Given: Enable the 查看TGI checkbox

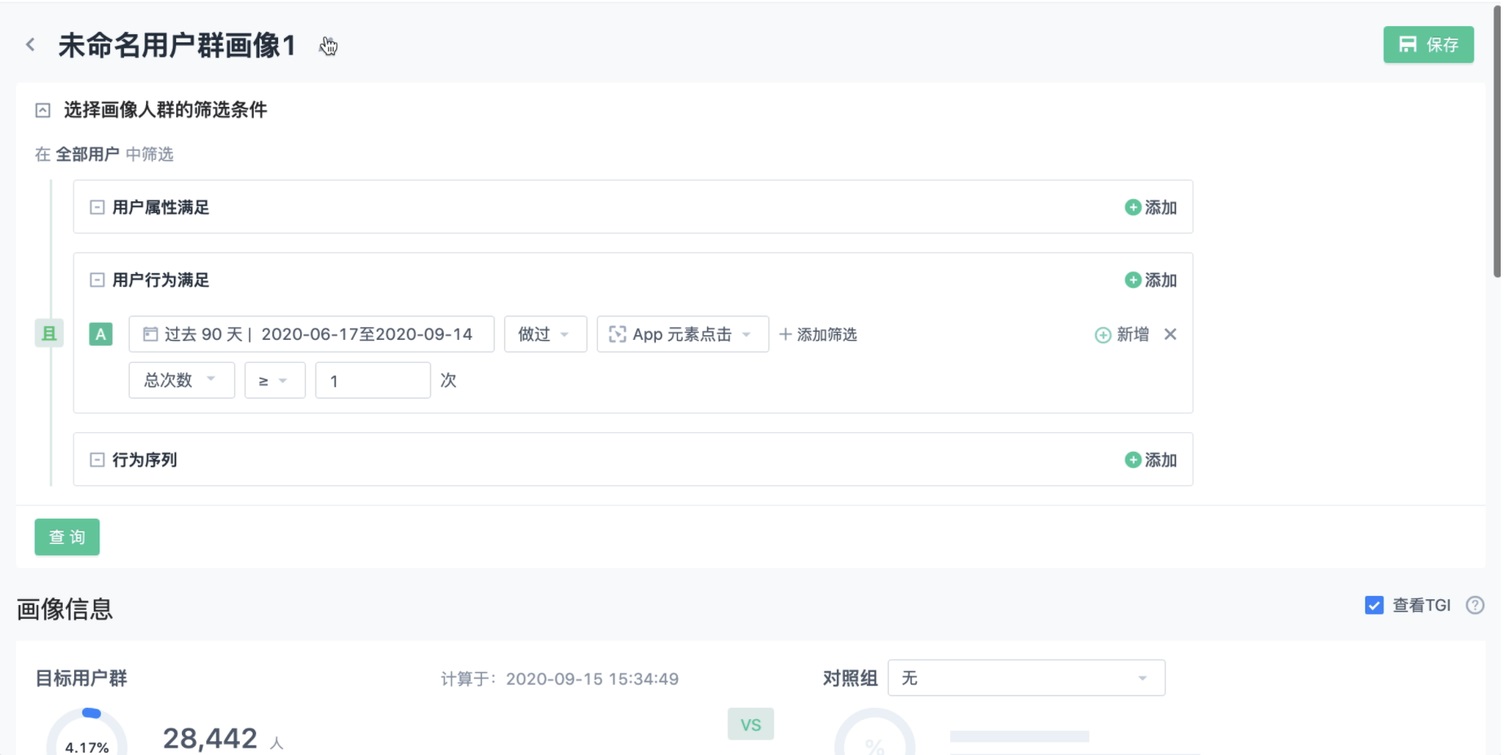Looking at the screenshot, I should pos(1373,604).
